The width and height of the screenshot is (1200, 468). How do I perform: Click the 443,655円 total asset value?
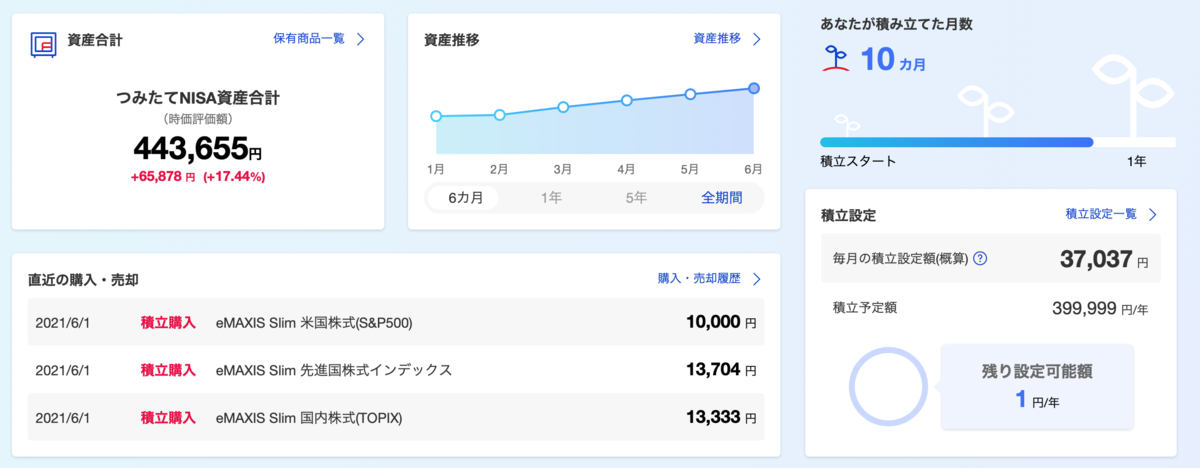click(x=198, y=148)
